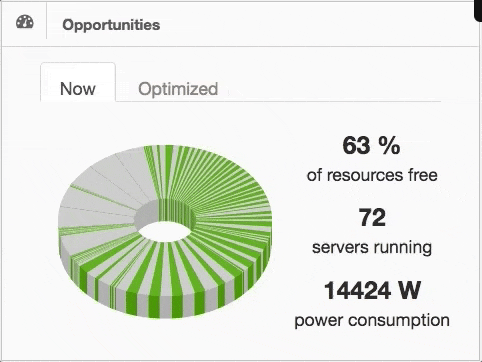Select the 'power consumption' label
This screenshot has width=482, height=362.
[x=372, y=320]
